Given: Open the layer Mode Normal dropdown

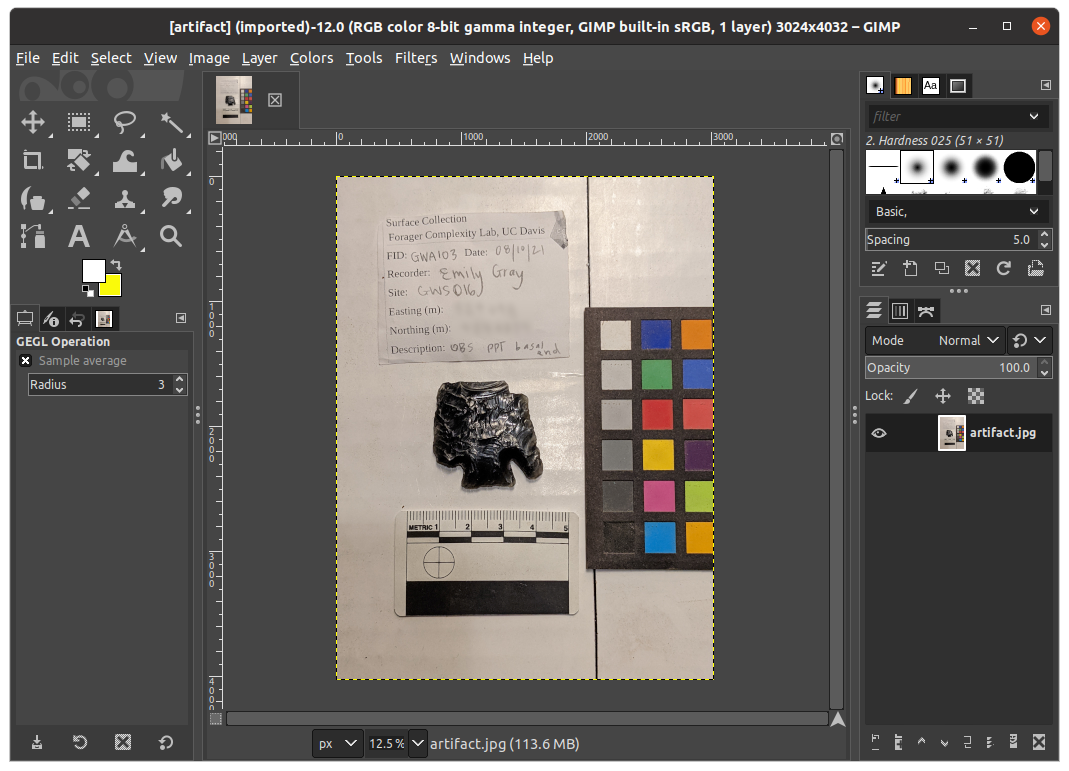Looking at the screenshot, I should (x=935, y=340).
